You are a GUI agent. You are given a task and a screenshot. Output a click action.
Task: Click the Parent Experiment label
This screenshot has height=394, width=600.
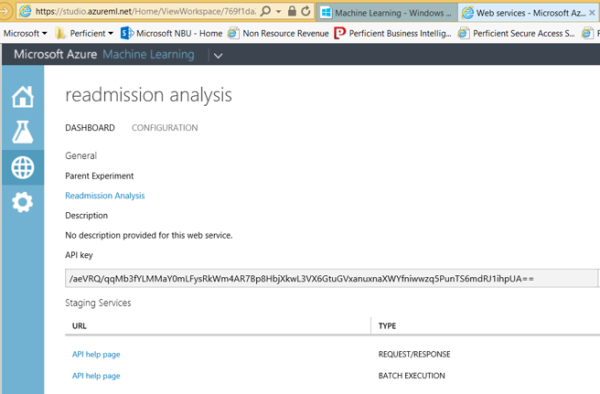click(99, 176)
